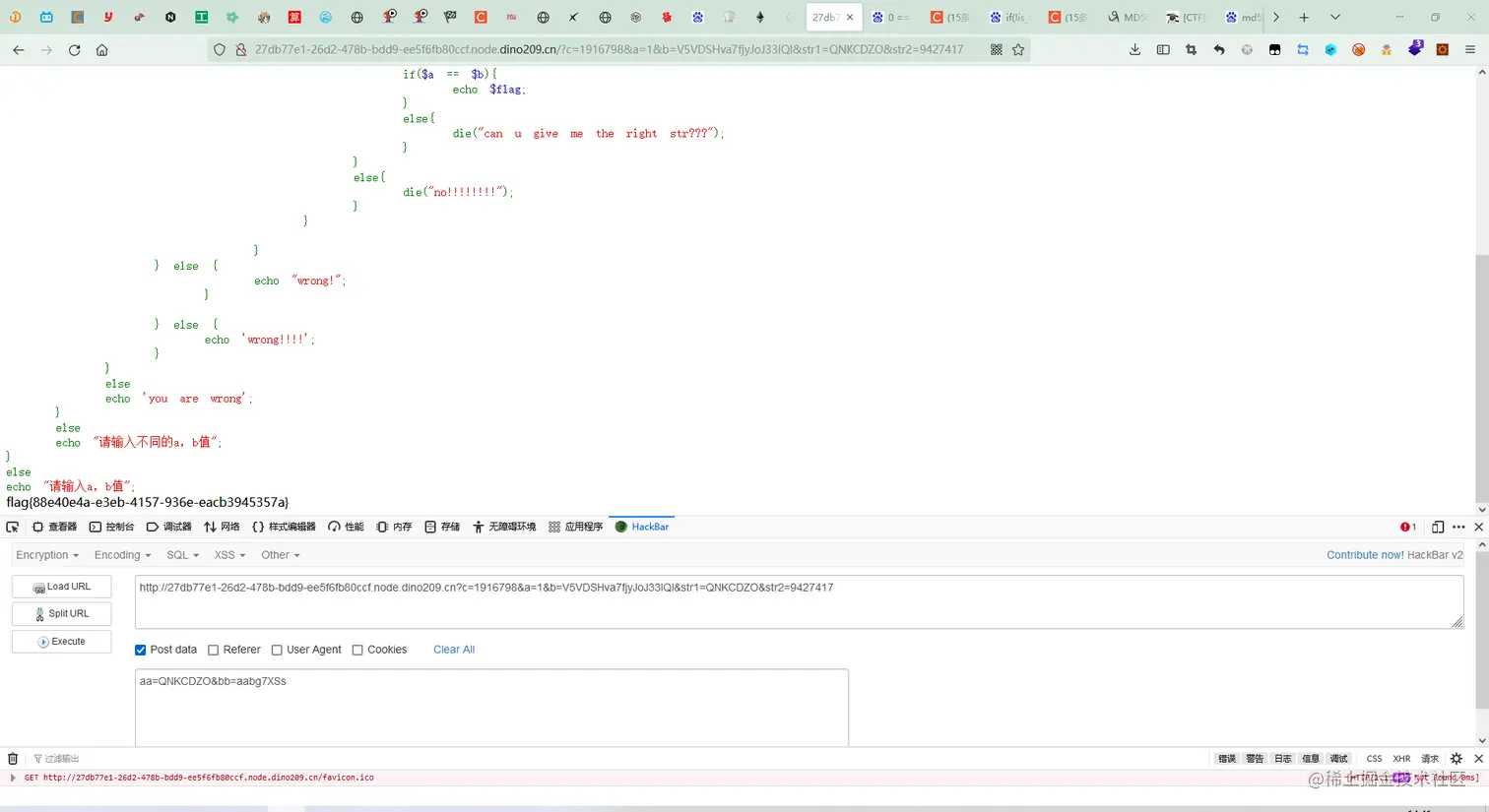Open the purple extension with badge 3
This screenshot has height=812, width=1489.
[1415, 48]
